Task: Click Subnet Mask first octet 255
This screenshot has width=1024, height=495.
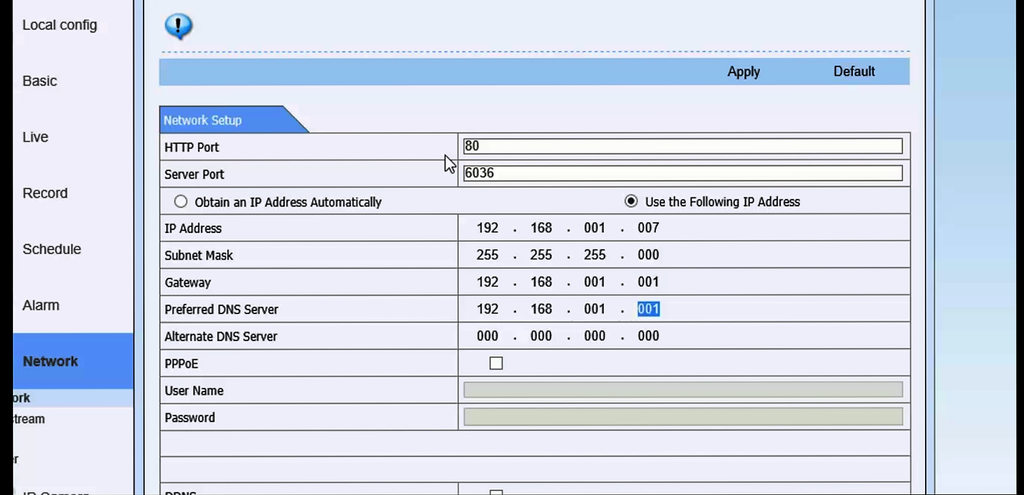Action: coord(488,255)
